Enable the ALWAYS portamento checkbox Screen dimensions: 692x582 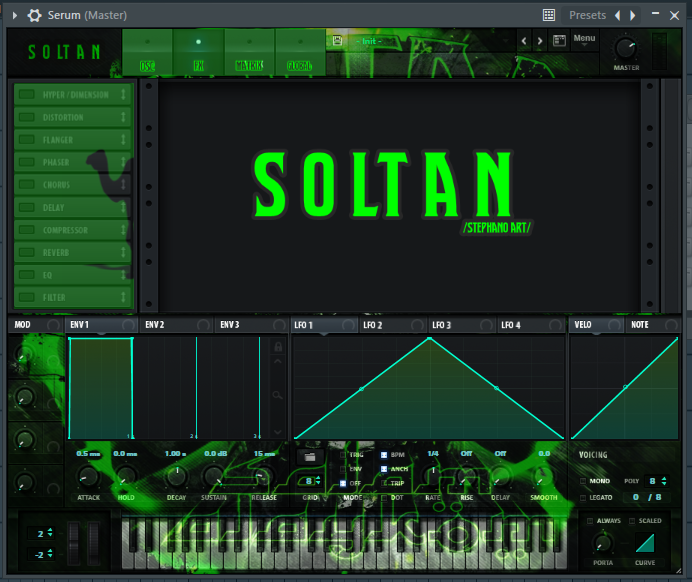click(590, 521)
